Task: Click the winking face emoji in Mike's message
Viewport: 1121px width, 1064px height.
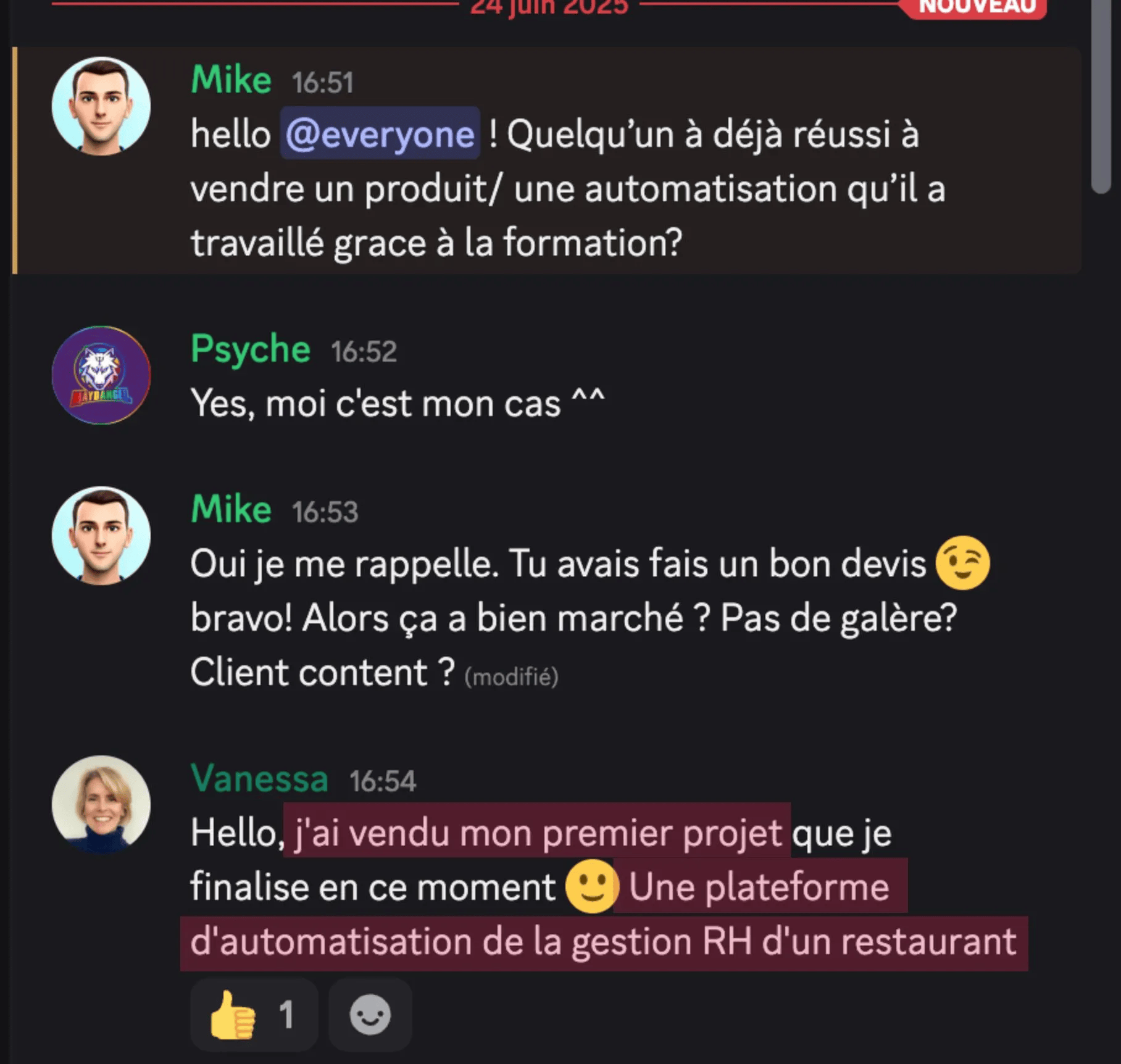Action: 962,563
